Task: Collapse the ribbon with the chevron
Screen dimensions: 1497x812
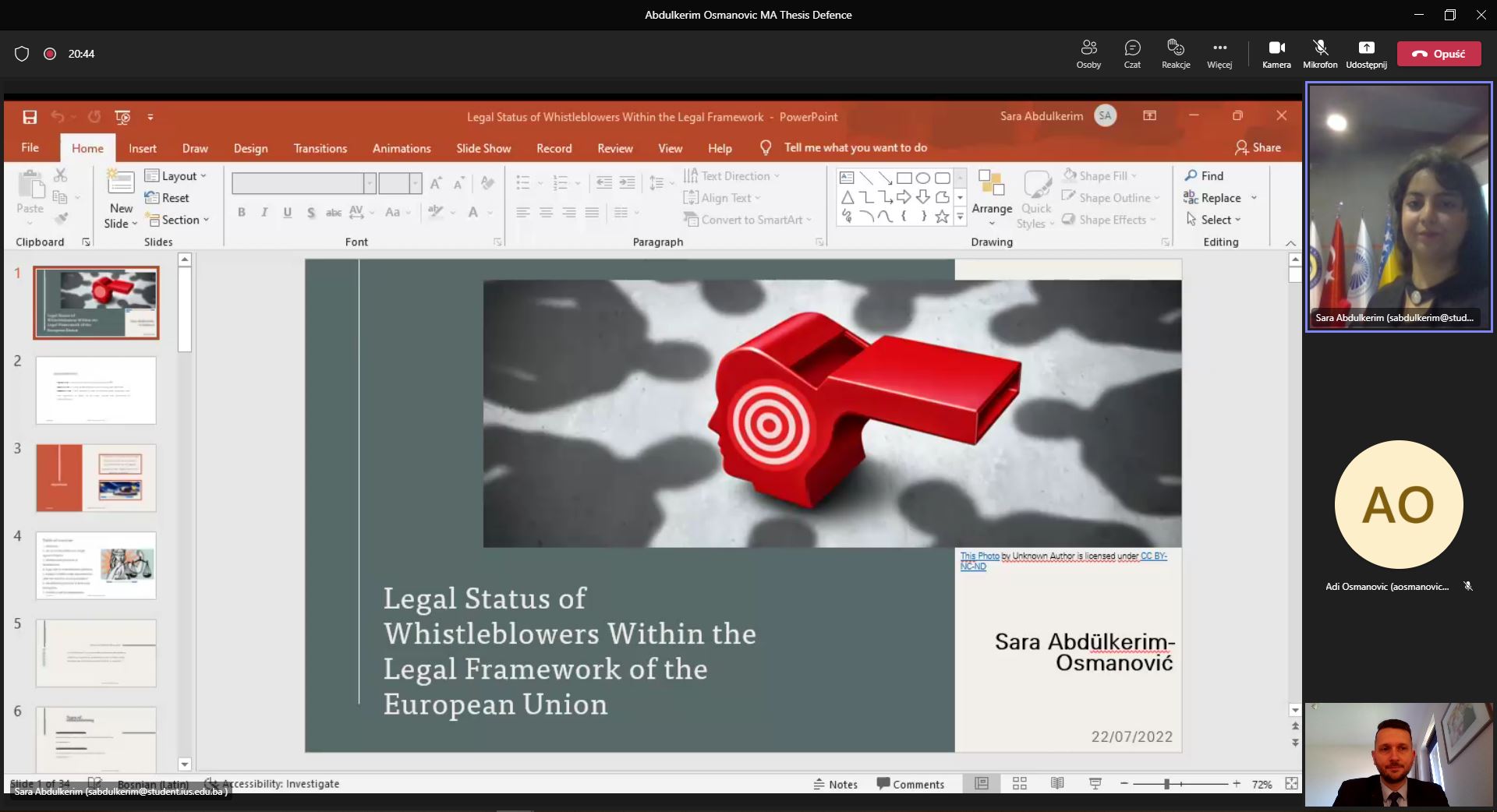Action: tap(1290, 242)
